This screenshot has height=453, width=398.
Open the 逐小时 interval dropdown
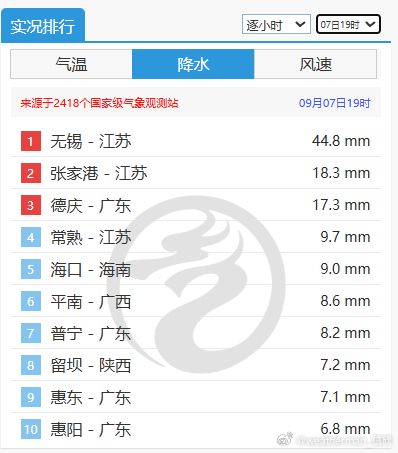point(276,24)
